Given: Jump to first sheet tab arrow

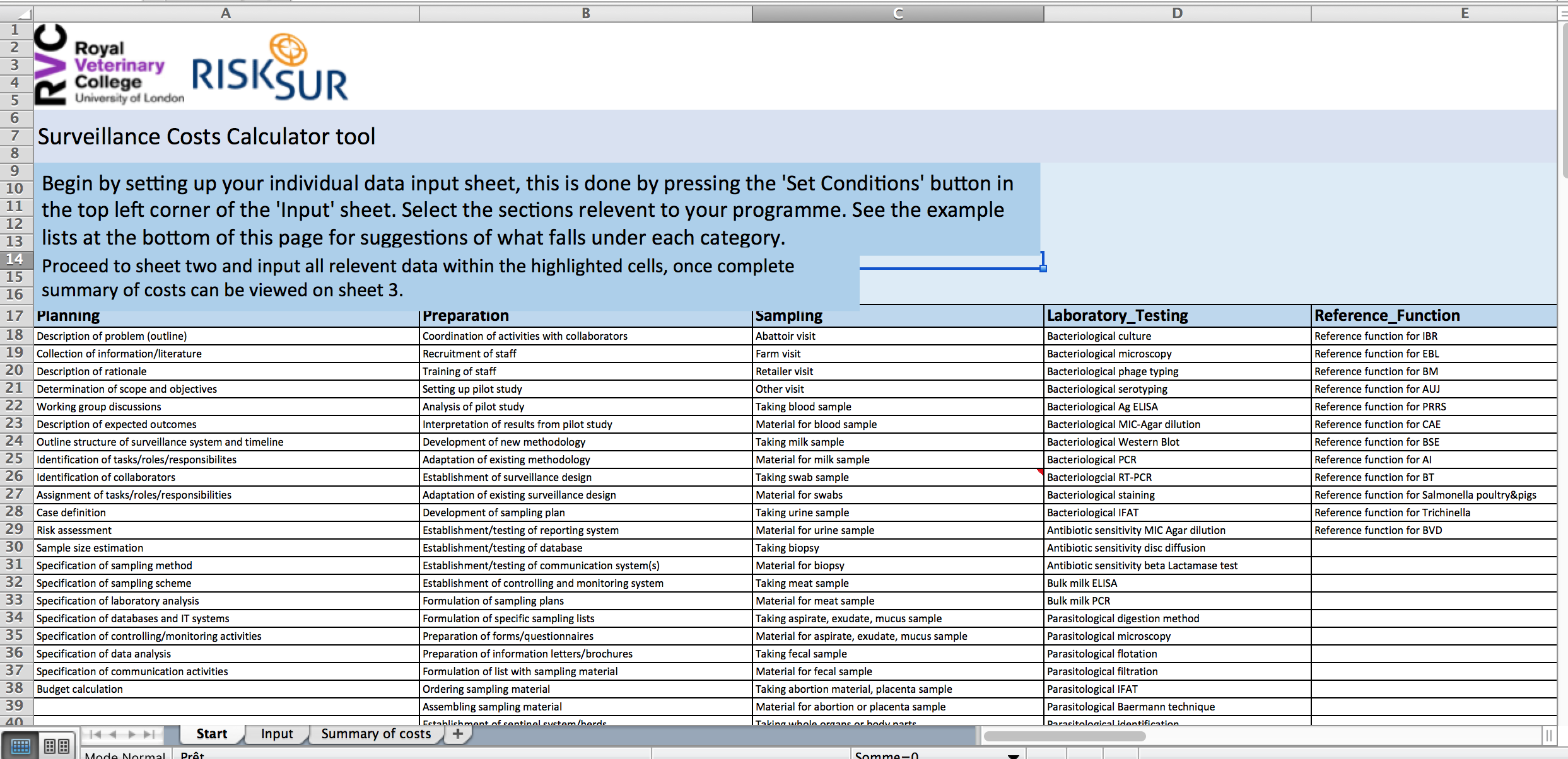Looking at the screenshot, I should 95,734.
